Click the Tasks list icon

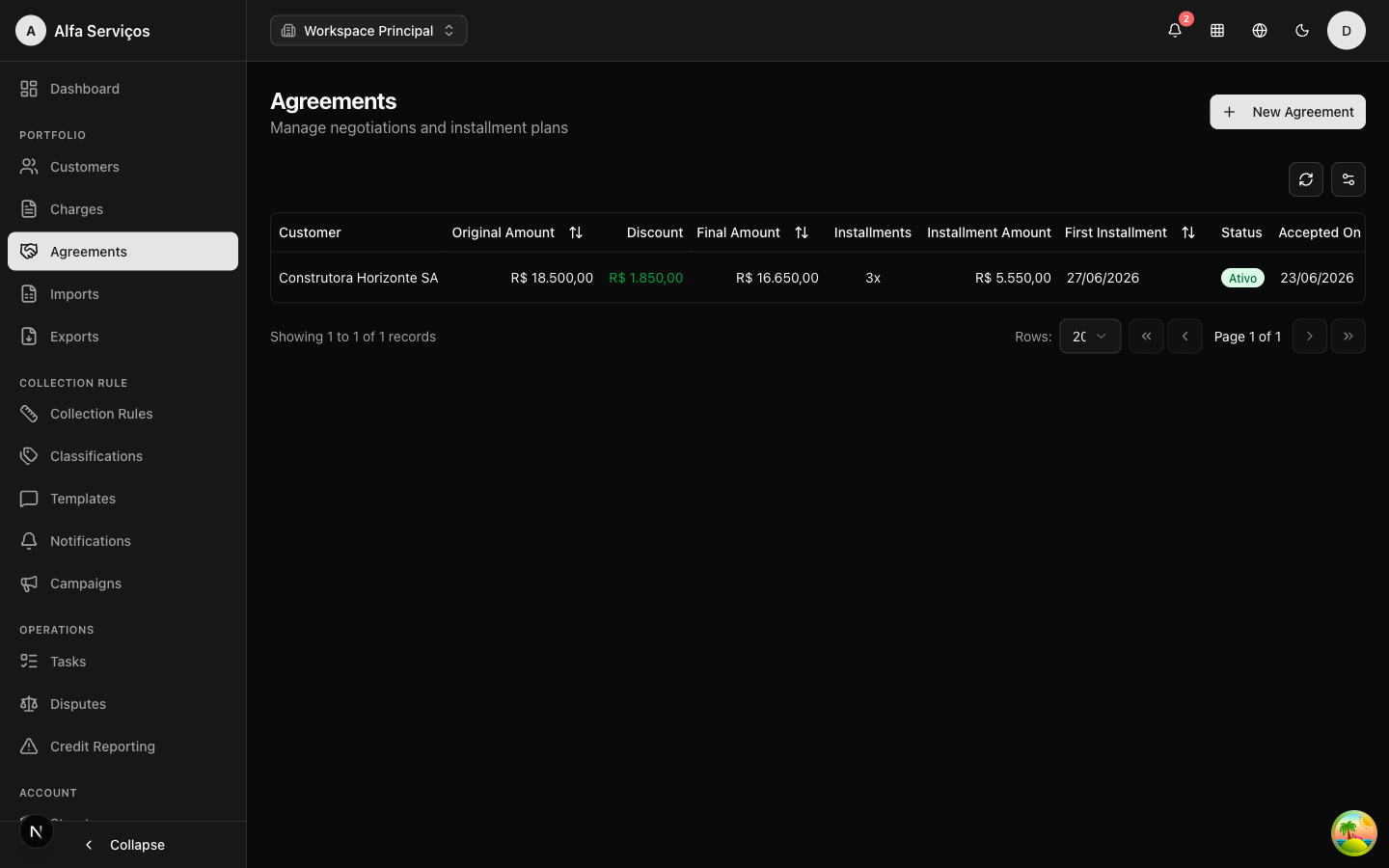coord(29,662)
